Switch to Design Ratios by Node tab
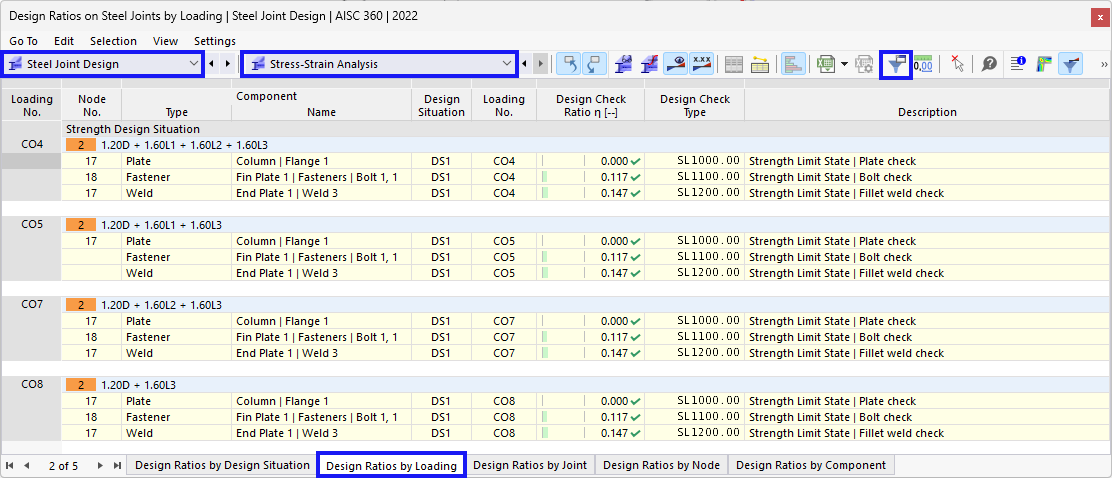The width and height of the screenshot is (1112, 478). click(661, 465)
